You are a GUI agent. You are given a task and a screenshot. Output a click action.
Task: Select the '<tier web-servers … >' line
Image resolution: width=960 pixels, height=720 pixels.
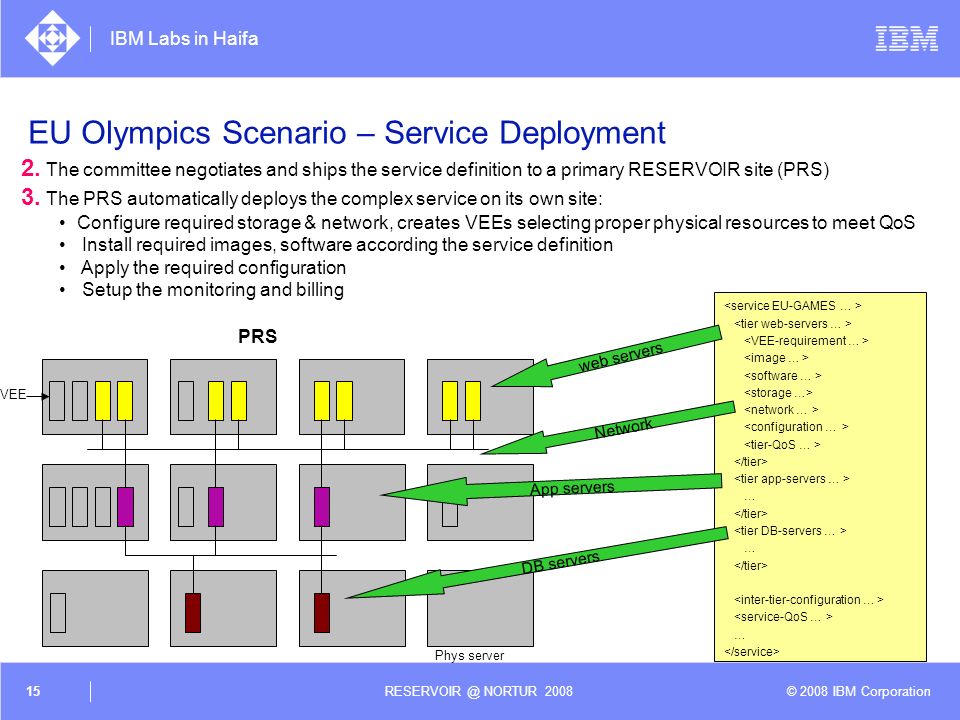[792, 323]
